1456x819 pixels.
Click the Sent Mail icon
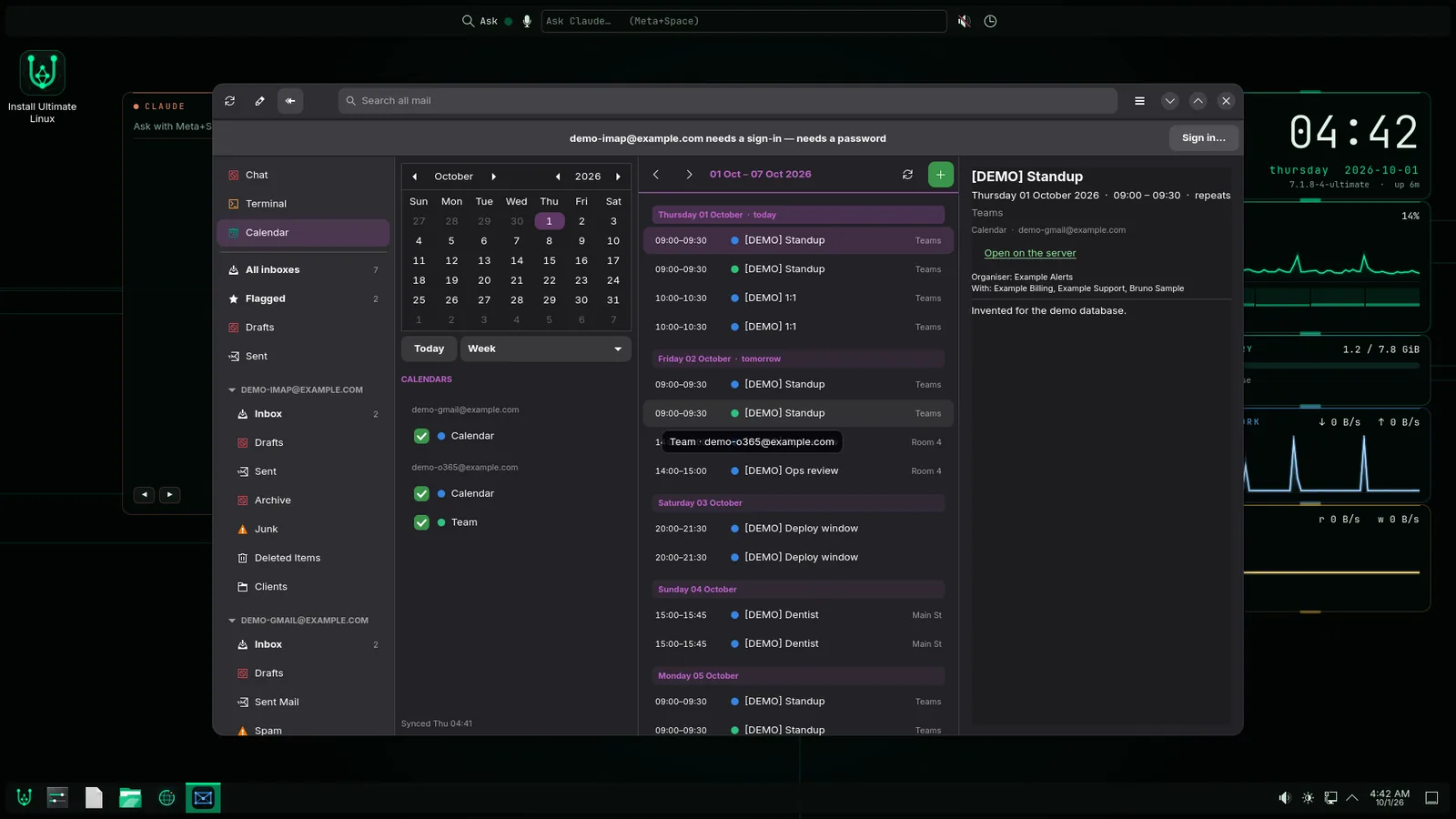243,703
